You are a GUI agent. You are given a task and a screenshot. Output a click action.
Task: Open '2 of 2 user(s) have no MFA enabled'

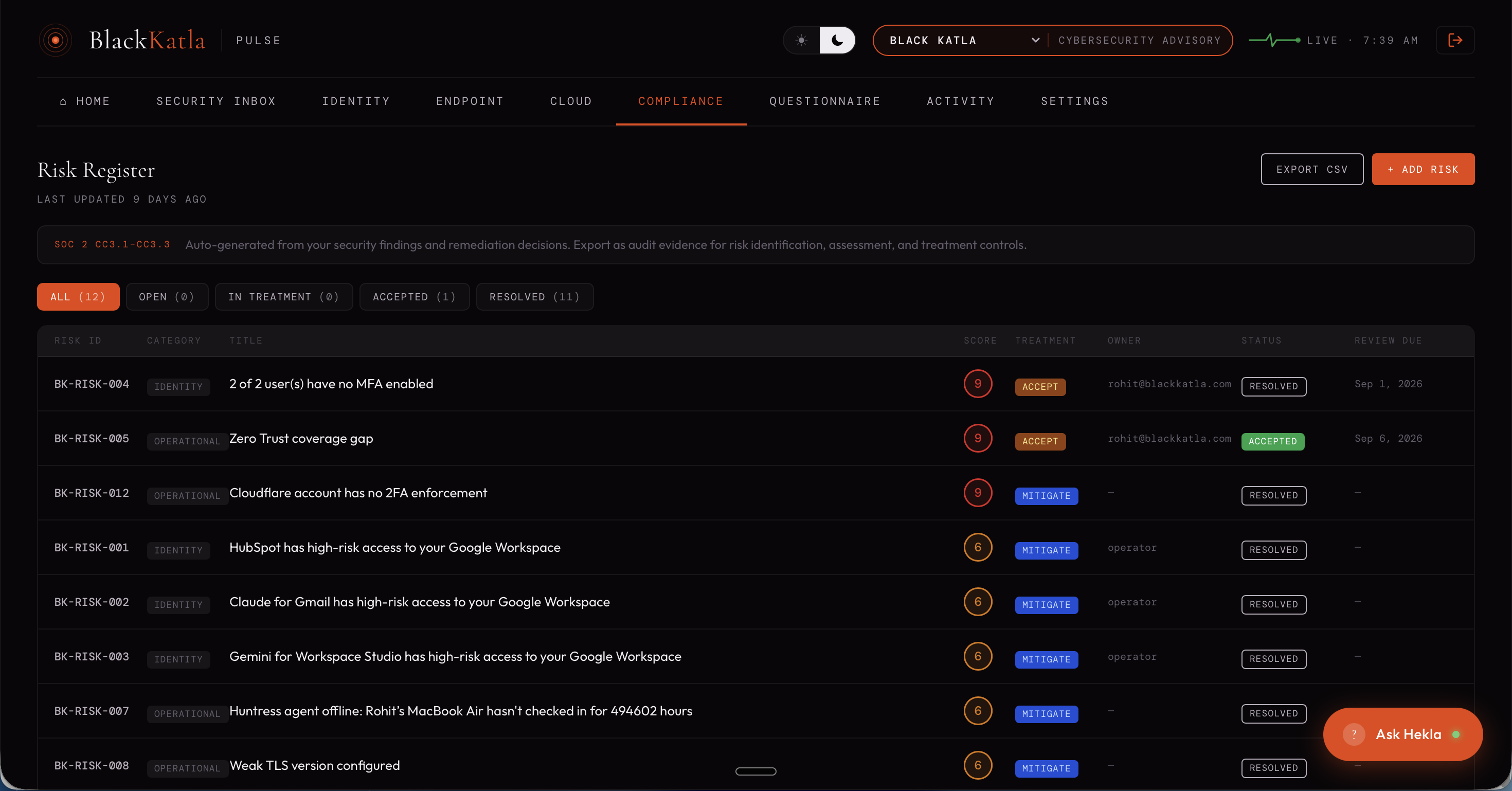tap(331, 384)
